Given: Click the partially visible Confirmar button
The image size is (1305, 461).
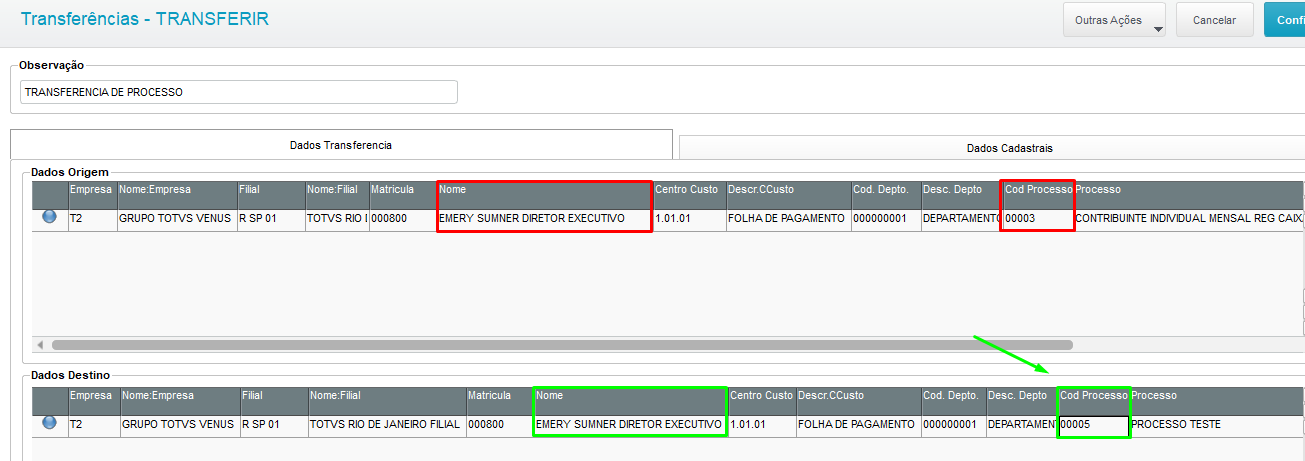Looking at the screenshot, I should [1284, 20].
